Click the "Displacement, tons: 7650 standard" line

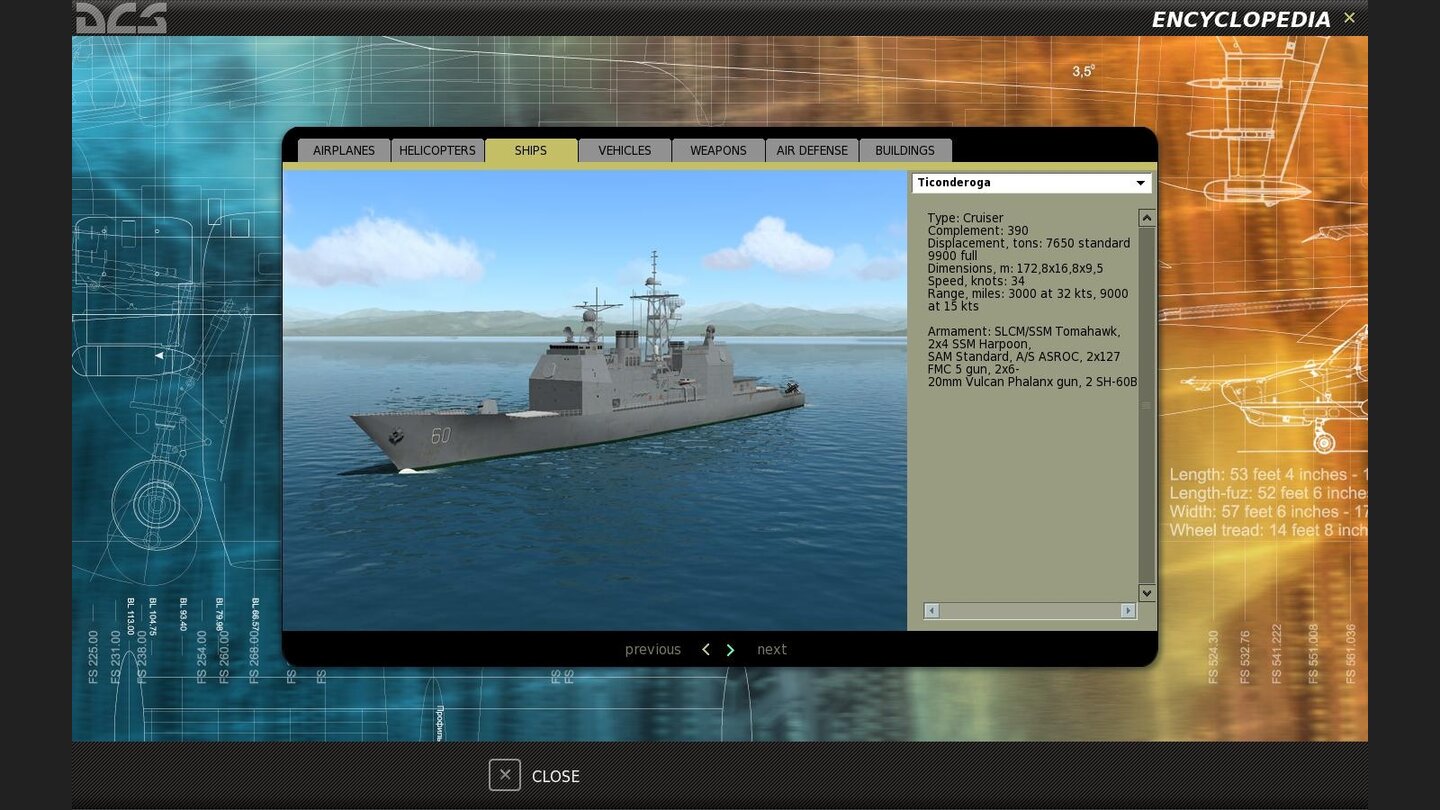1029,243
